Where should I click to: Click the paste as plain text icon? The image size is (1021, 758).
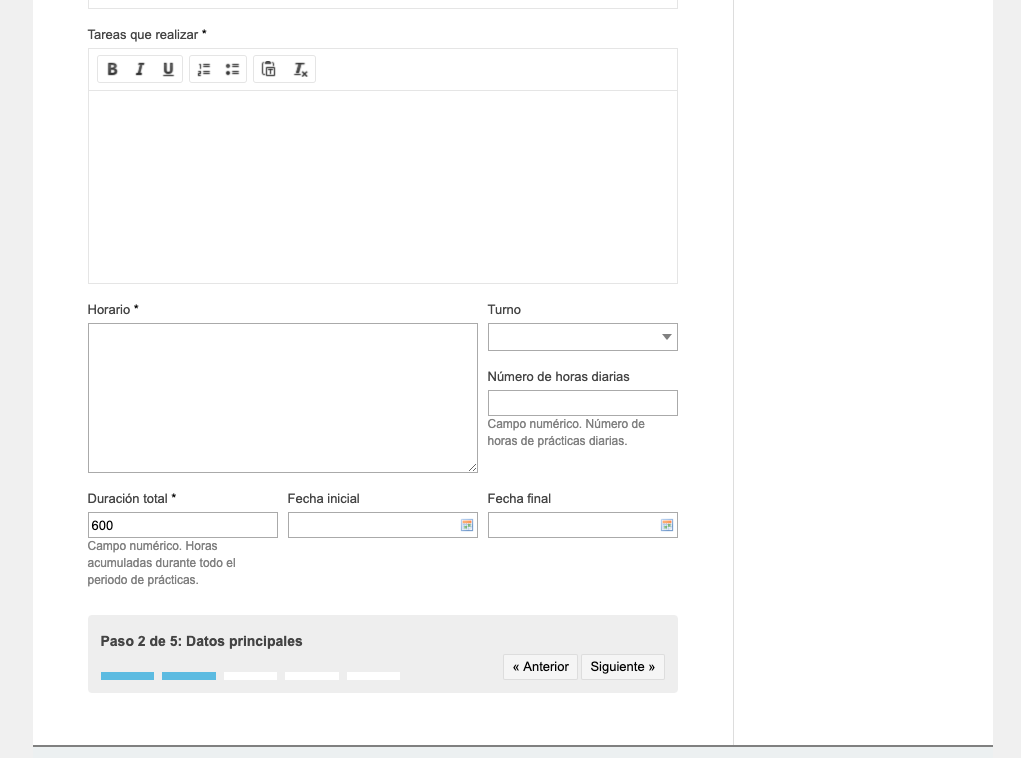point(269,70)
